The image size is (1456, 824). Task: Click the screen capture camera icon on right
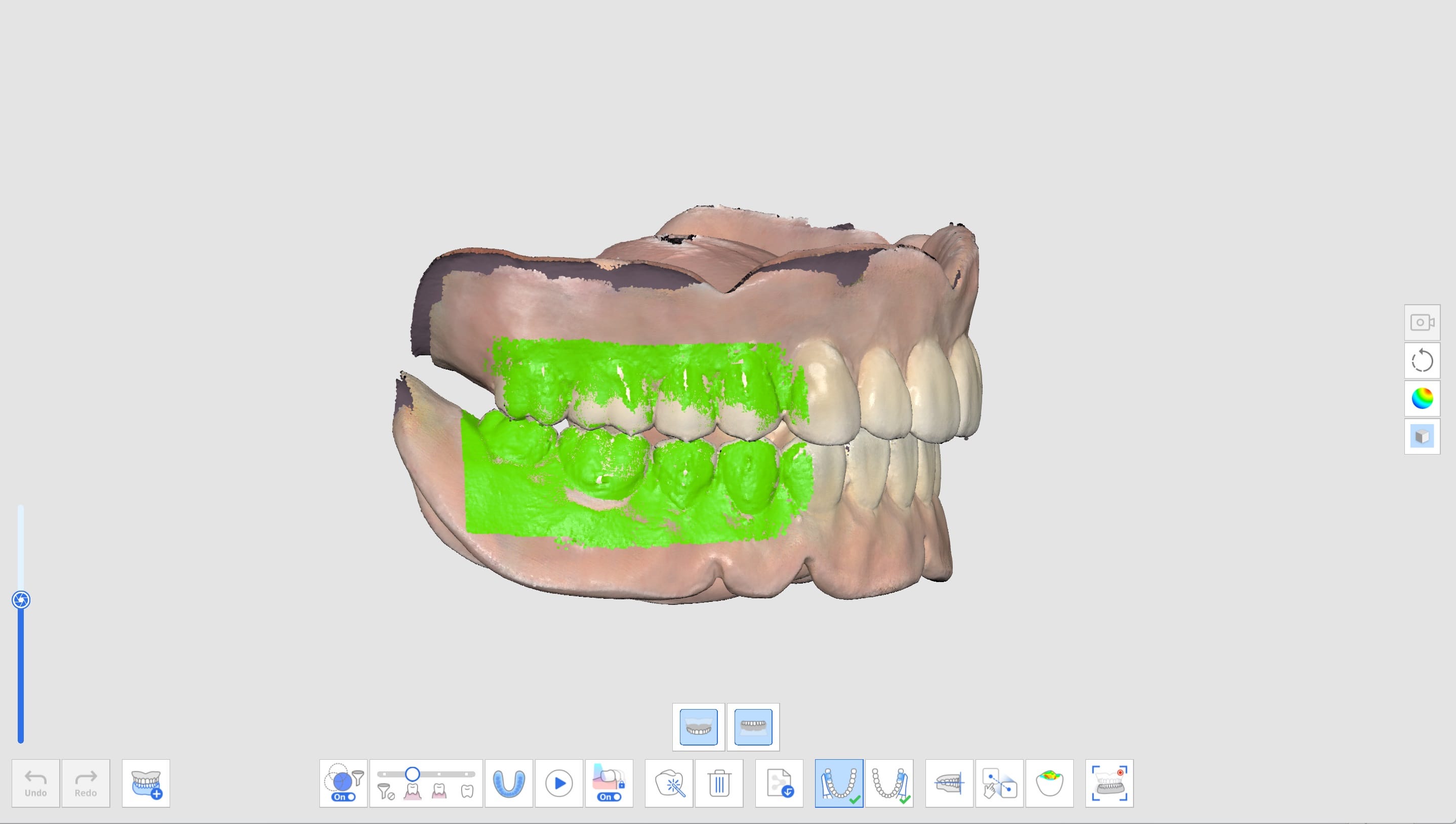click(1423, 321)
